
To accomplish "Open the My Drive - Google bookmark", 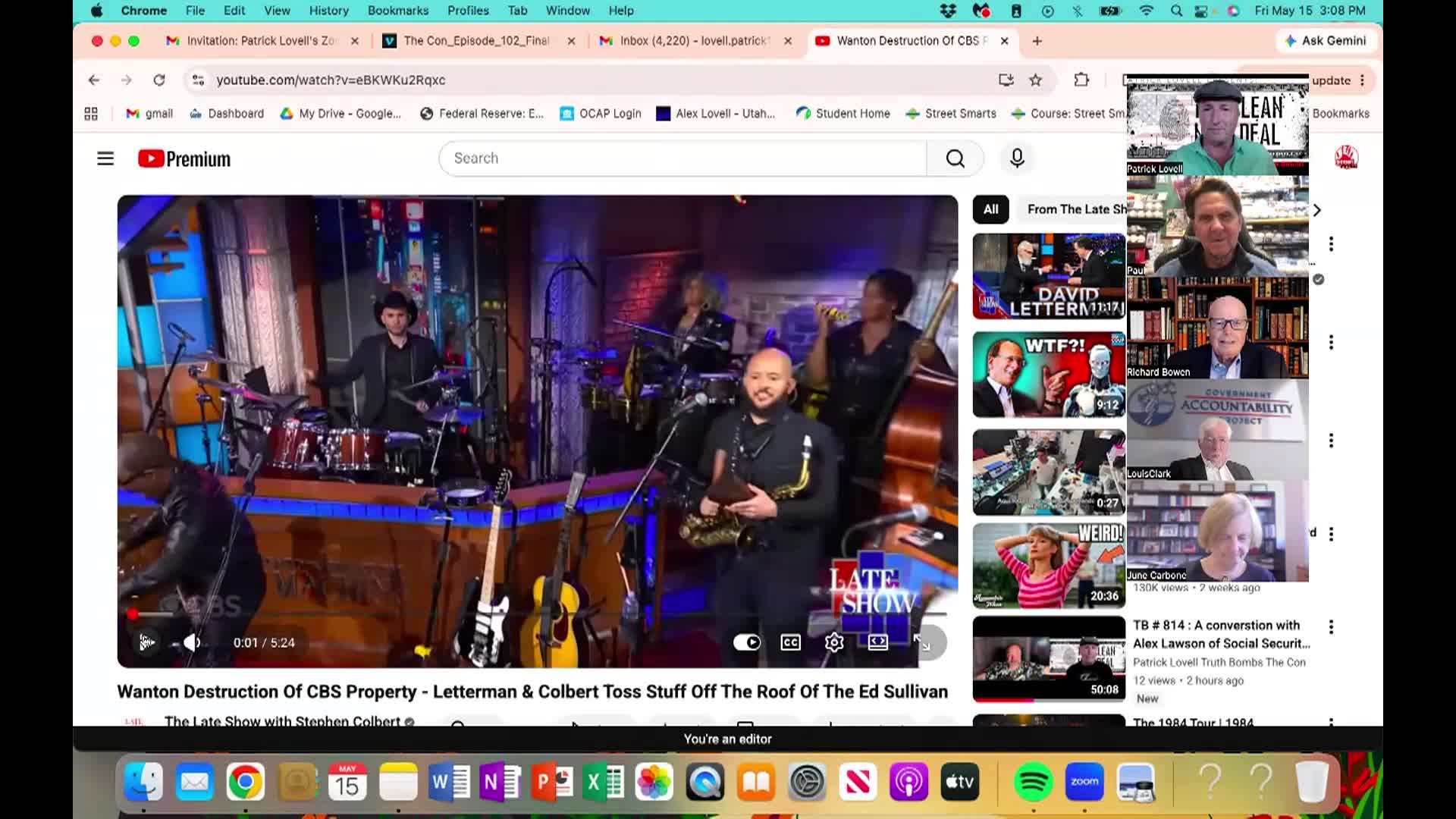I will pyautogui.click(x=340, y=114).
